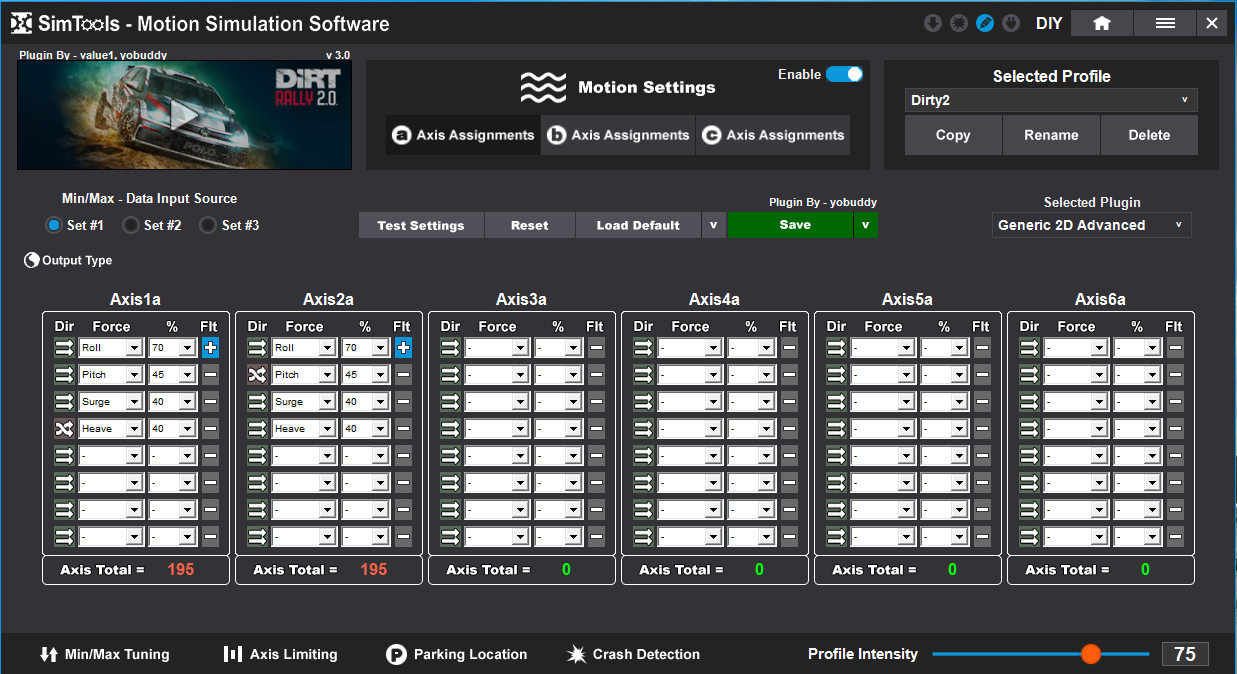This screenshot has height=674, width=1237.
Task: Click the home icon in title bar
Action: 1101,23
